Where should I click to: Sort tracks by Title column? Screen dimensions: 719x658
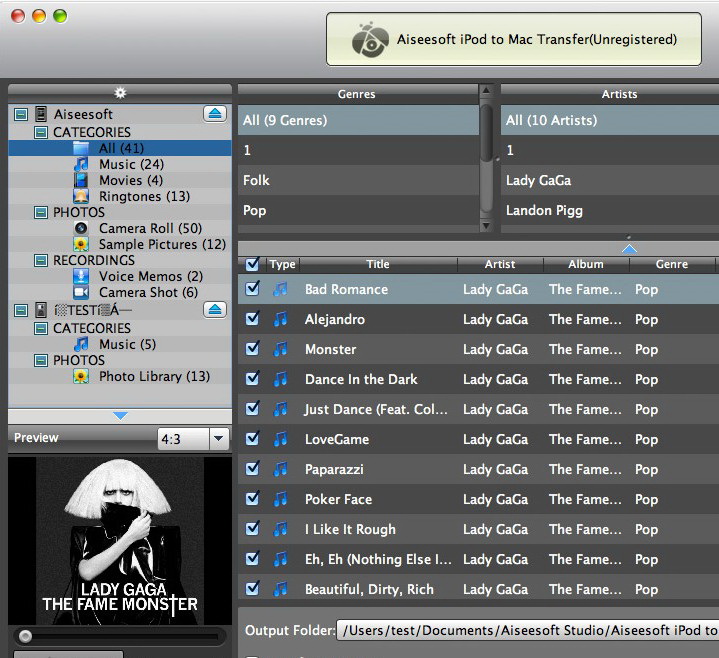pyautogui.click(x=378, y=264)
